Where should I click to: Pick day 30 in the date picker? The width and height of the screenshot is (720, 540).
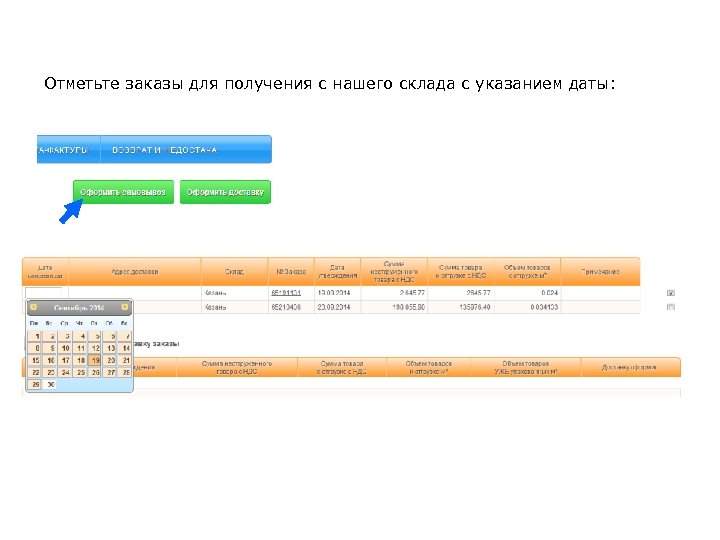click(50, 384)
